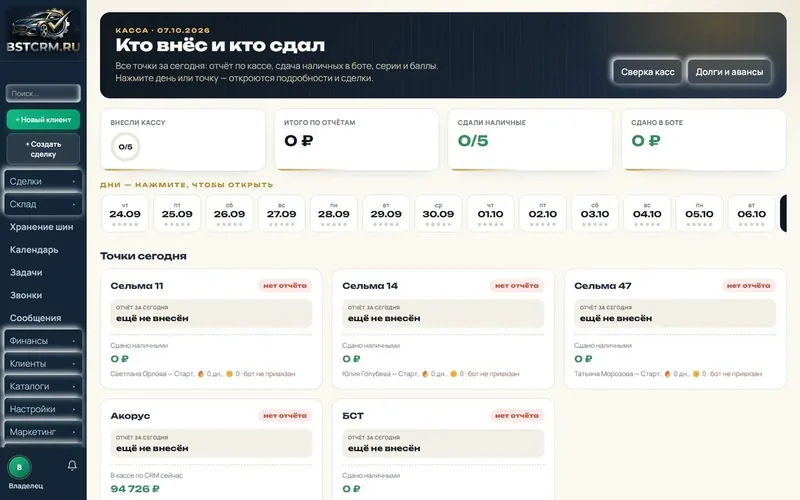Open the Задачи section

coord(26,272)
